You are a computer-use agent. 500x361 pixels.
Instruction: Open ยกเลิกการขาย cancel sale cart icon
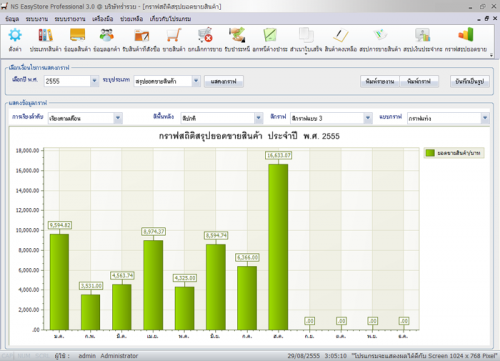205,35
